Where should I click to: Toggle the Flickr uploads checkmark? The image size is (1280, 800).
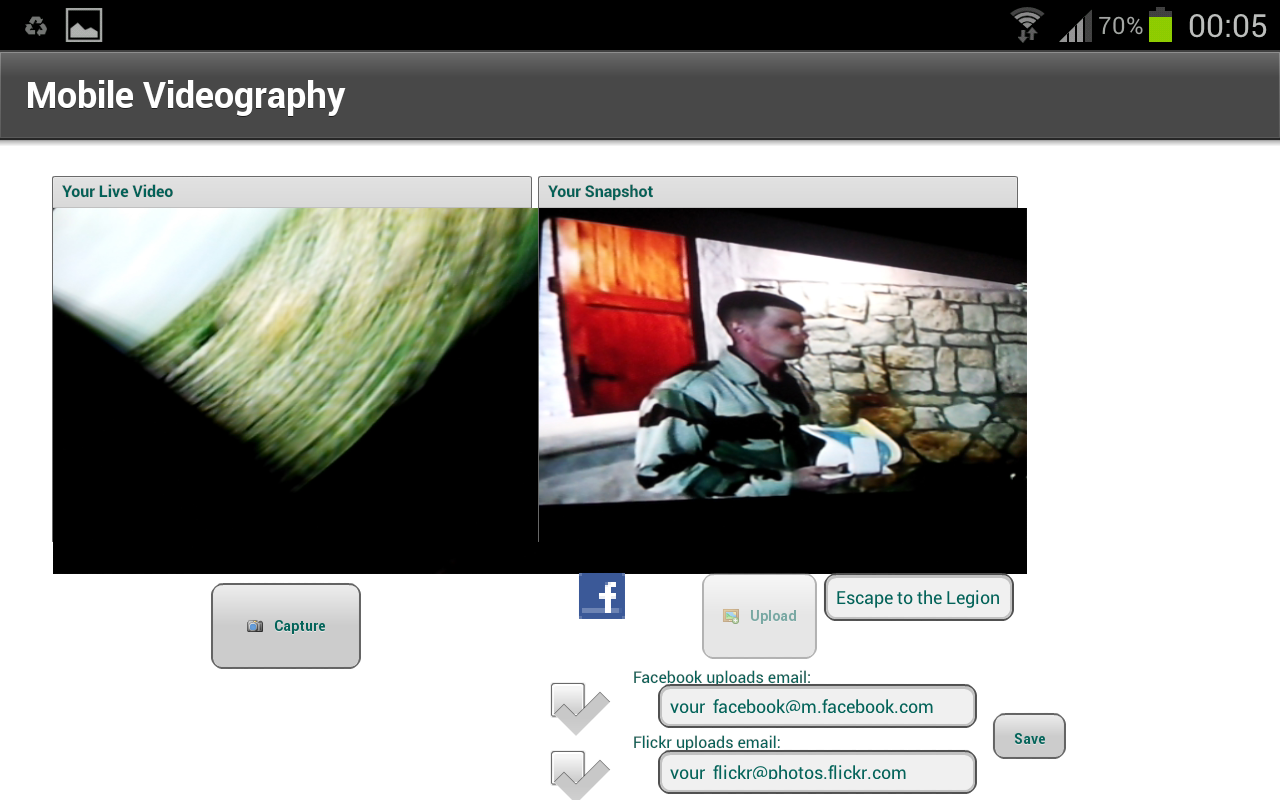[x=580, y=775]
